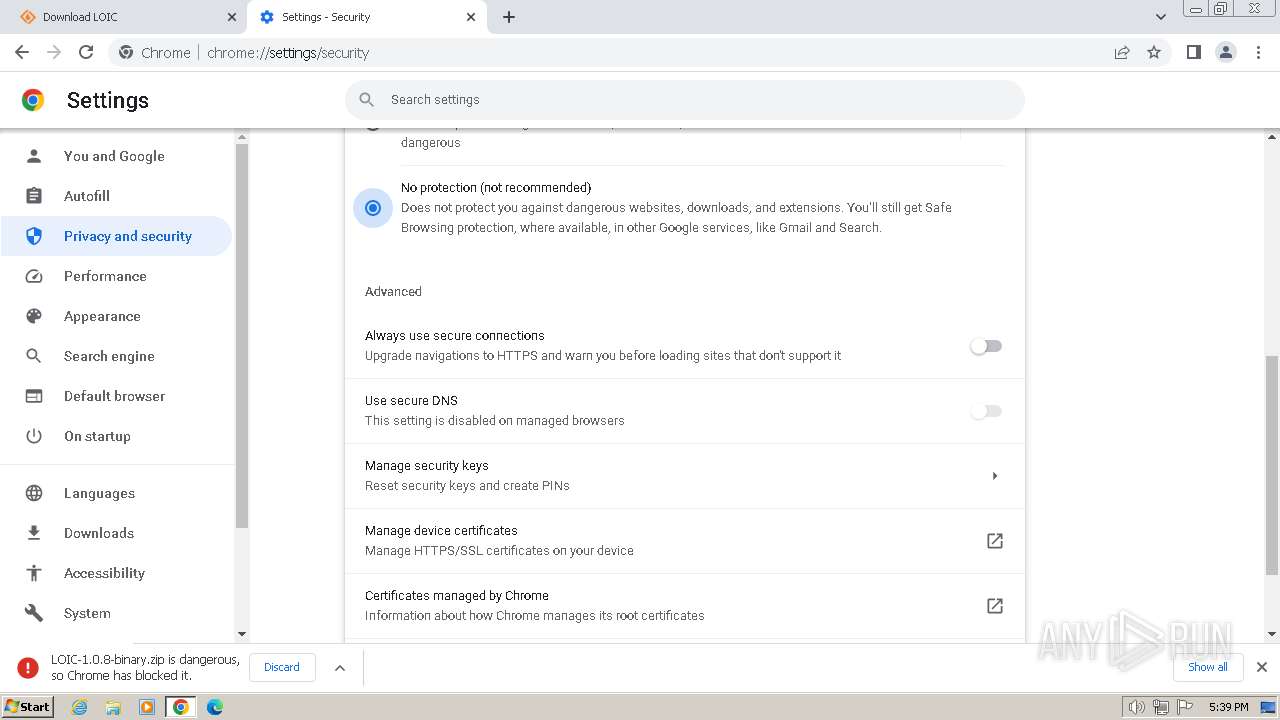Click the Search settings field
Image resolution: width=1280 pixels, height=720 pixels.
[685, 99]
